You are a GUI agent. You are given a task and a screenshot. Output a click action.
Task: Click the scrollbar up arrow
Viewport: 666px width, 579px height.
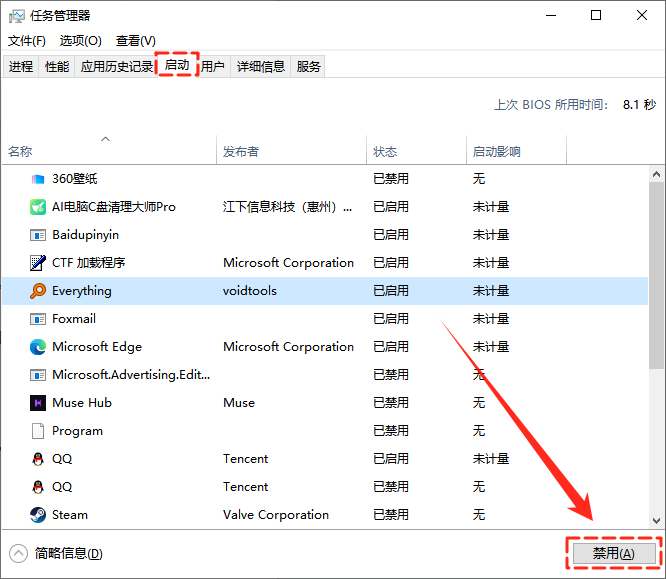click(x=657, y=174)
